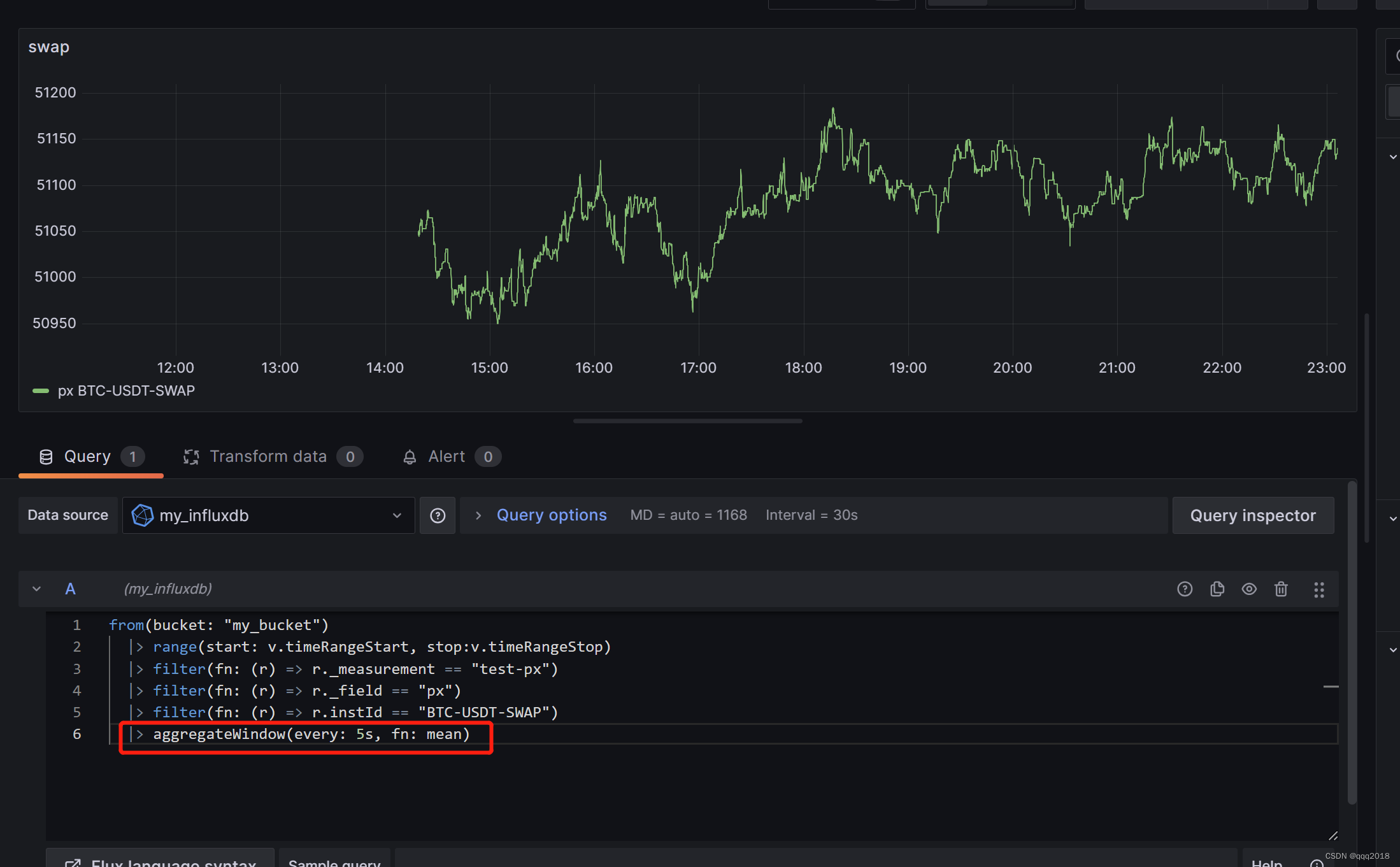Expand Query options chevron
1400x867 pixels.
coord(478,515)
